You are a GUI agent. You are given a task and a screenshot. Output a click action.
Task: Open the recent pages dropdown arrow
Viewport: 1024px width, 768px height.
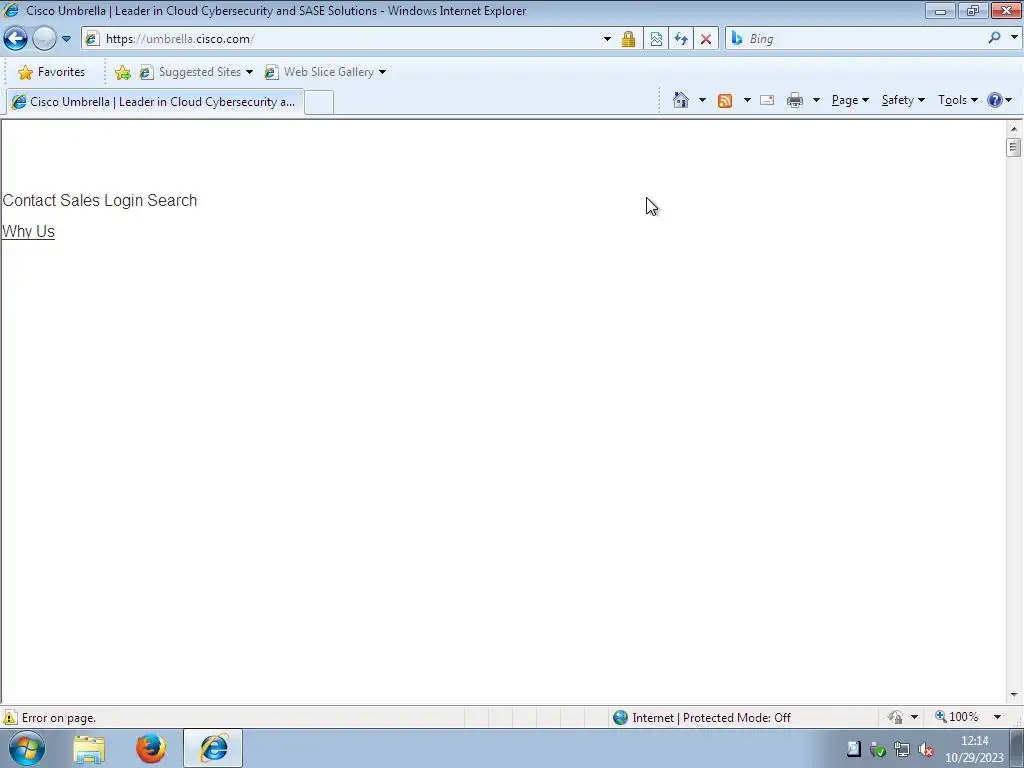[66, 39]
